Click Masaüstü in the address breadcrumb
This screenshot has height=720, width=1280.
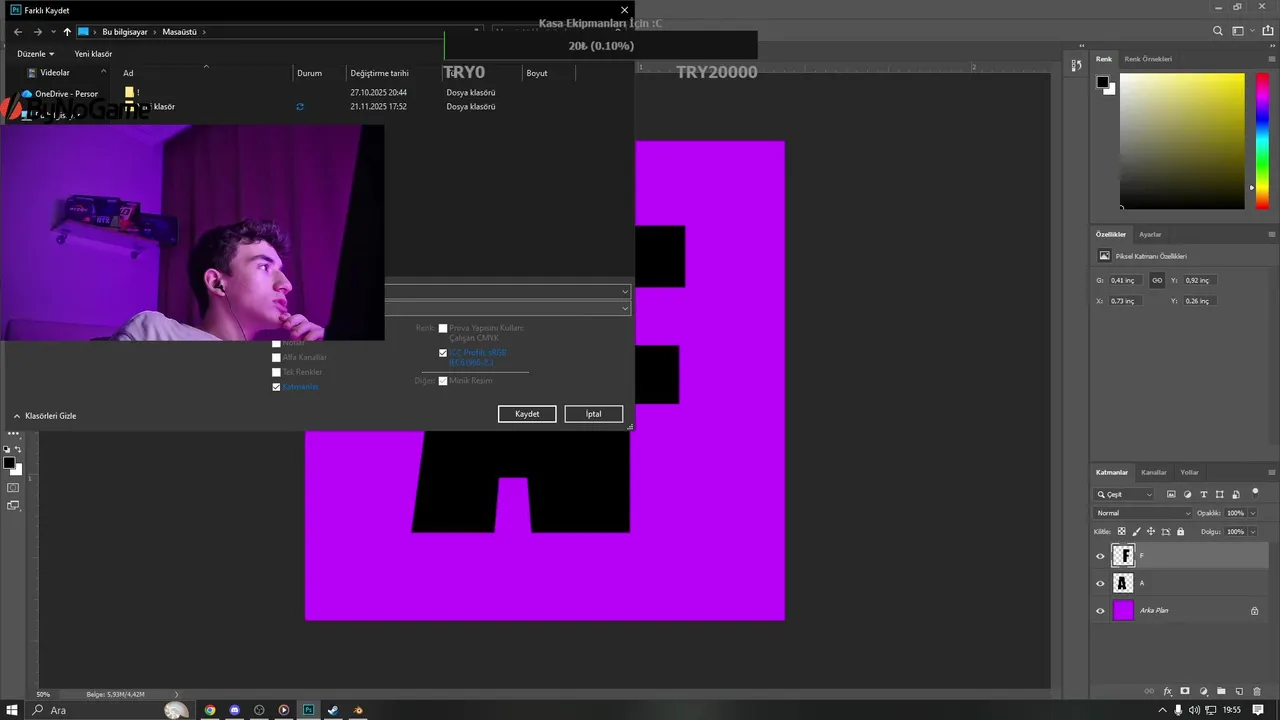(x=180, y=32)
